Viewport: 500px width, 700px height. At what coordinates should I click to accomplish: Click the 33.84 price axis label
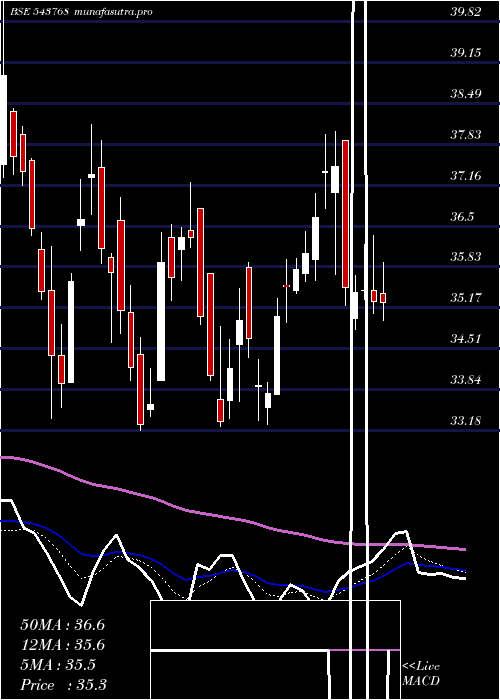pos(466,380)
